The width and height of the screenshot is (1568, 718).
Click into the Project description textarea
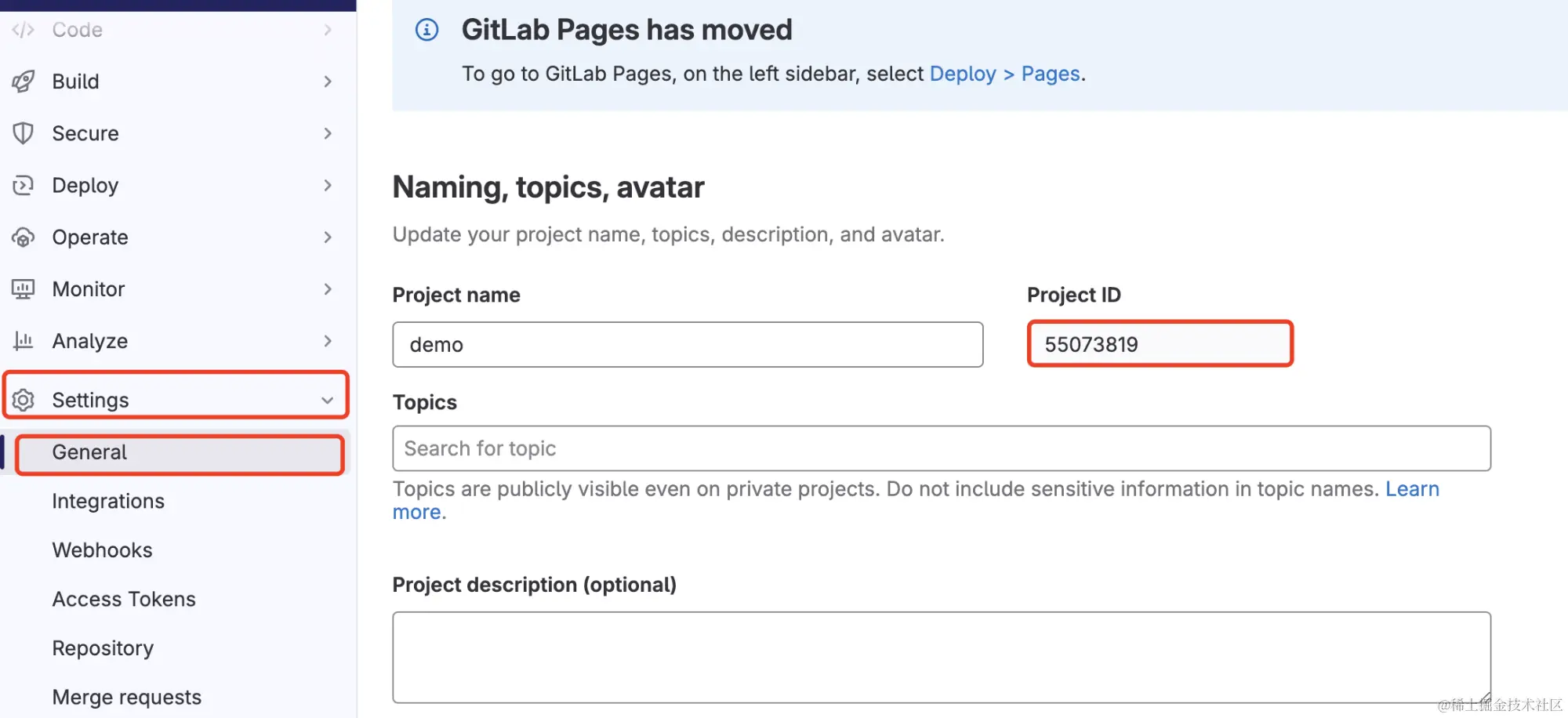pyautogui.click(x=941, y=657)
